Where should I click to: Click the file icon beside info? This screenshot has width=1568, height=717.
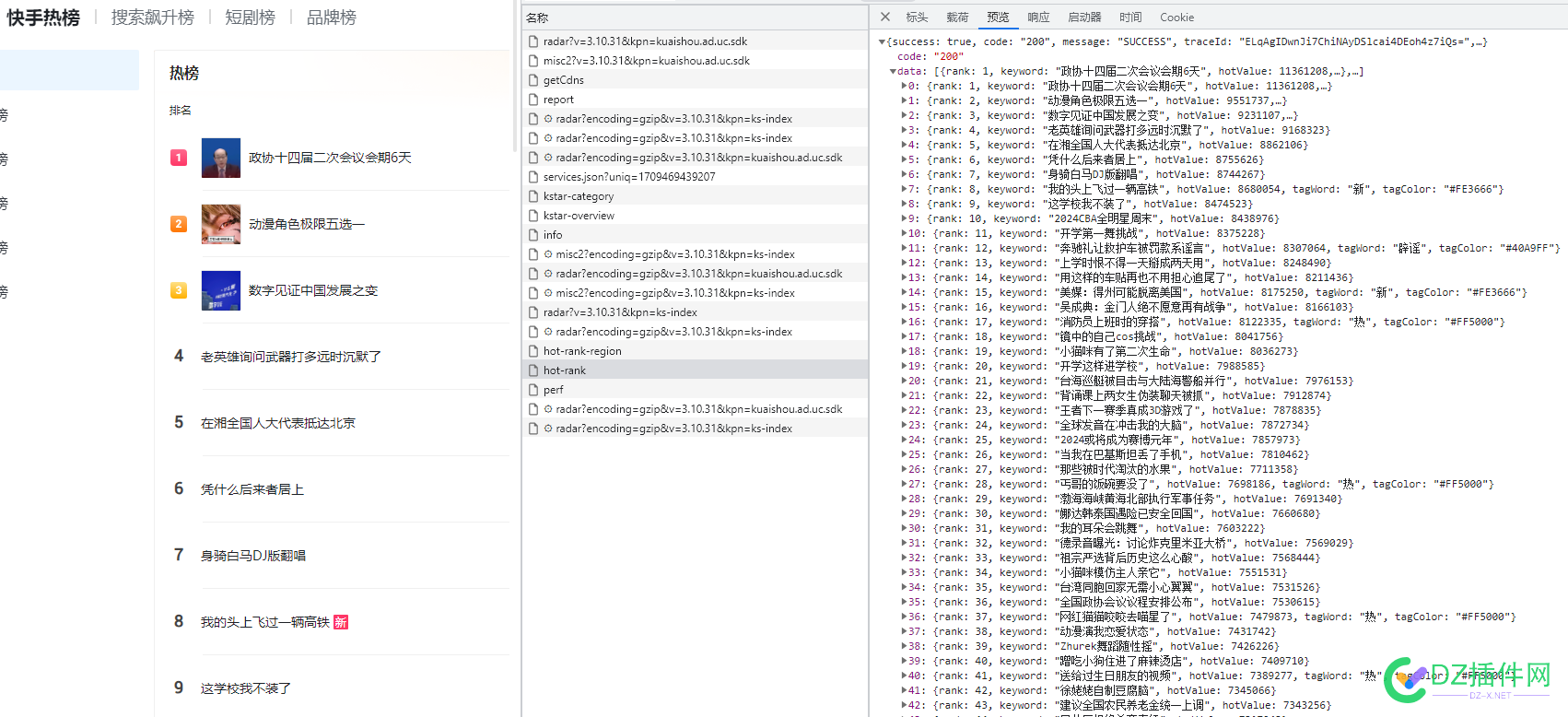click(x=533, y=235)
